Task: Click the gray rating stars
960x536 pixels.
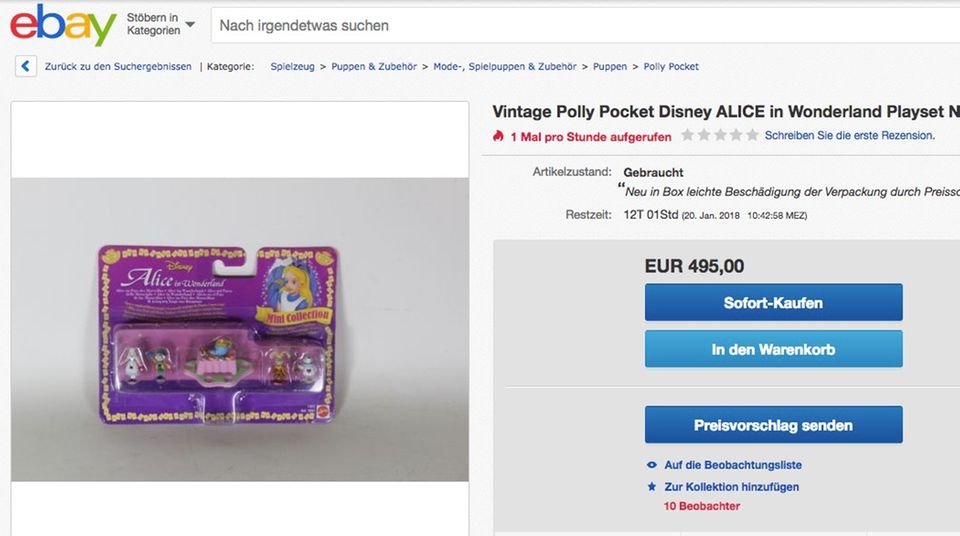Action: pyautogui.click(x=719, y=135)
